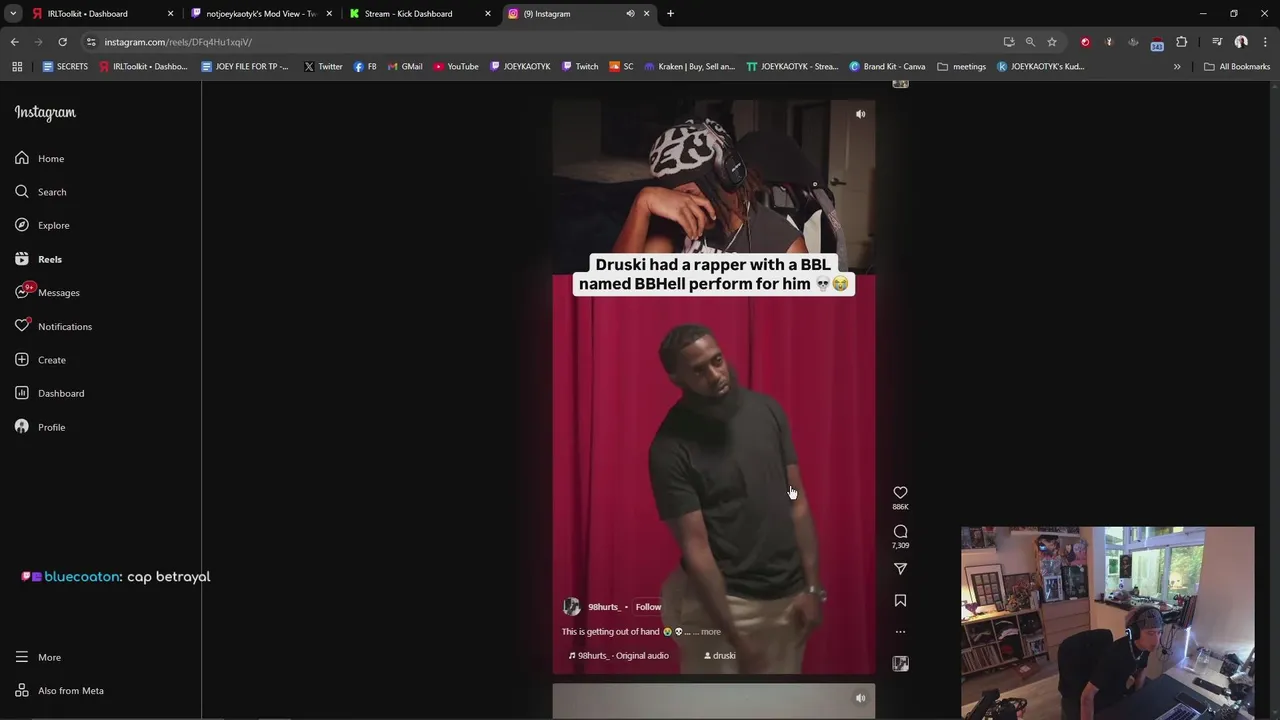Open 98hurts_ Original audio link
Viewport: 1280px width, 720px height.
(x=619, y=656)
